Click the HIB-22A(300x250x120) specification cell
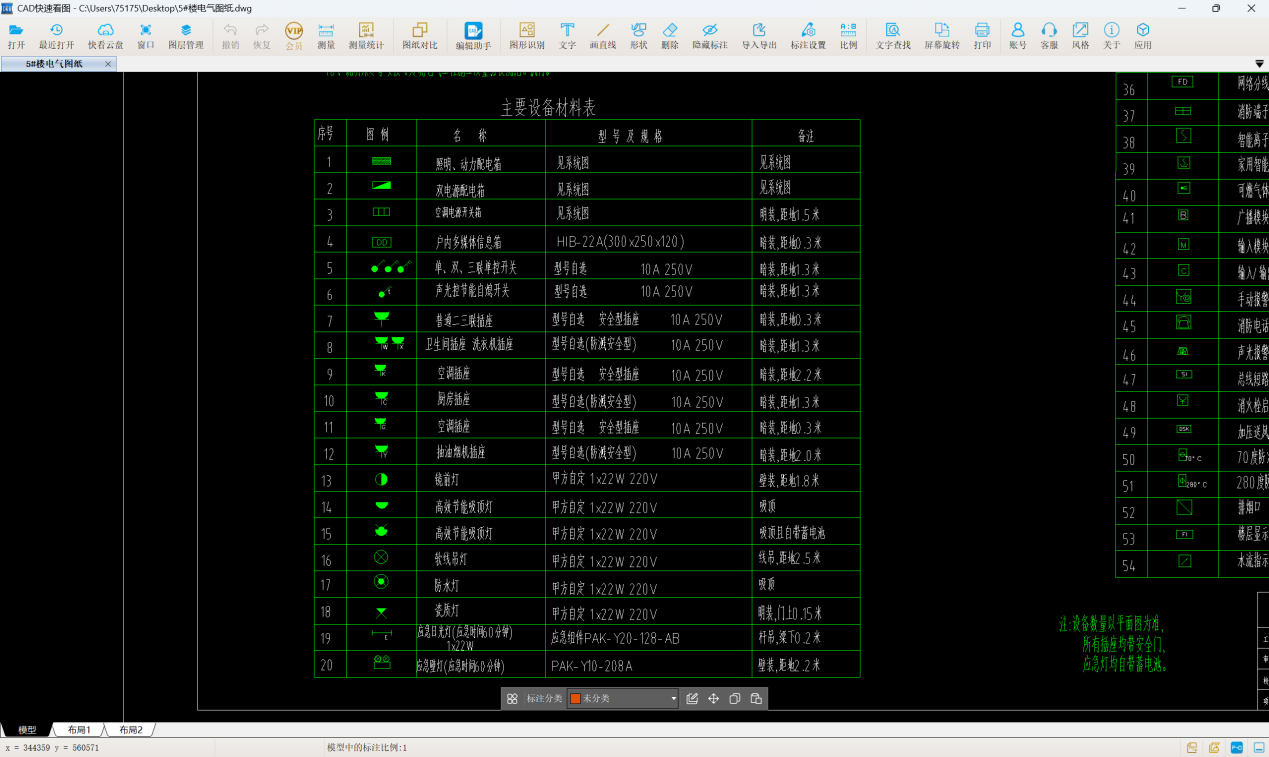This screenshot has height=757, width=1269. pyautogui.click(x=621, y=241)
